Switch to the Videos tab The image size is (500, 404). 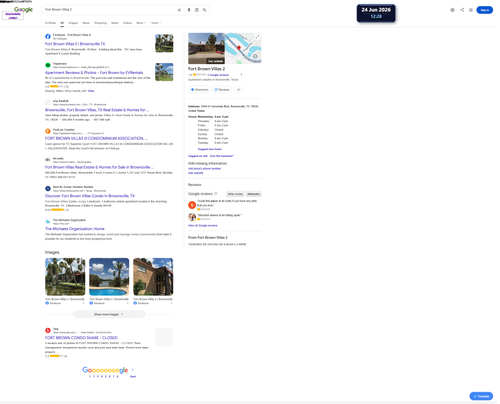[x=127, y=23]
